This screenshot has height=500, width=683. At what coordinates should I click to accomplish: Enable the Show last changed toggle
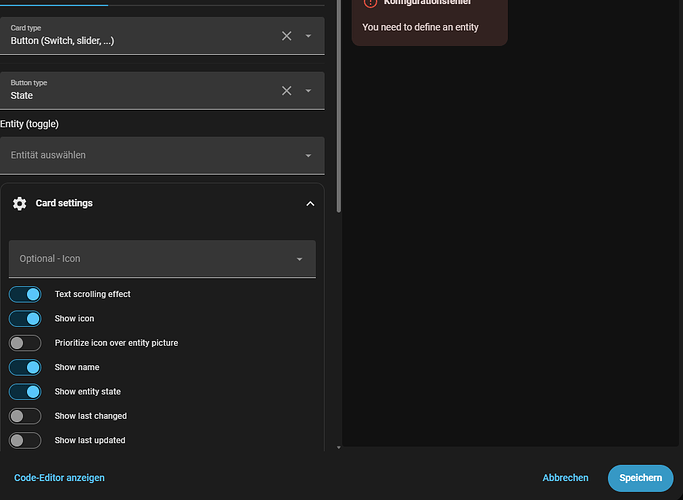click(25, 416)
